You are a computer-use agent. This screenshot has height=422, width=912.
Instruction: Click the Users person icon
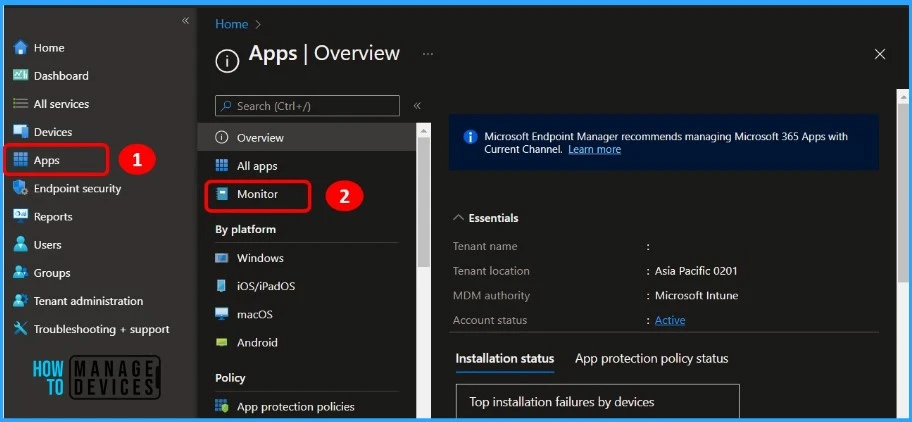pos(20,244)
